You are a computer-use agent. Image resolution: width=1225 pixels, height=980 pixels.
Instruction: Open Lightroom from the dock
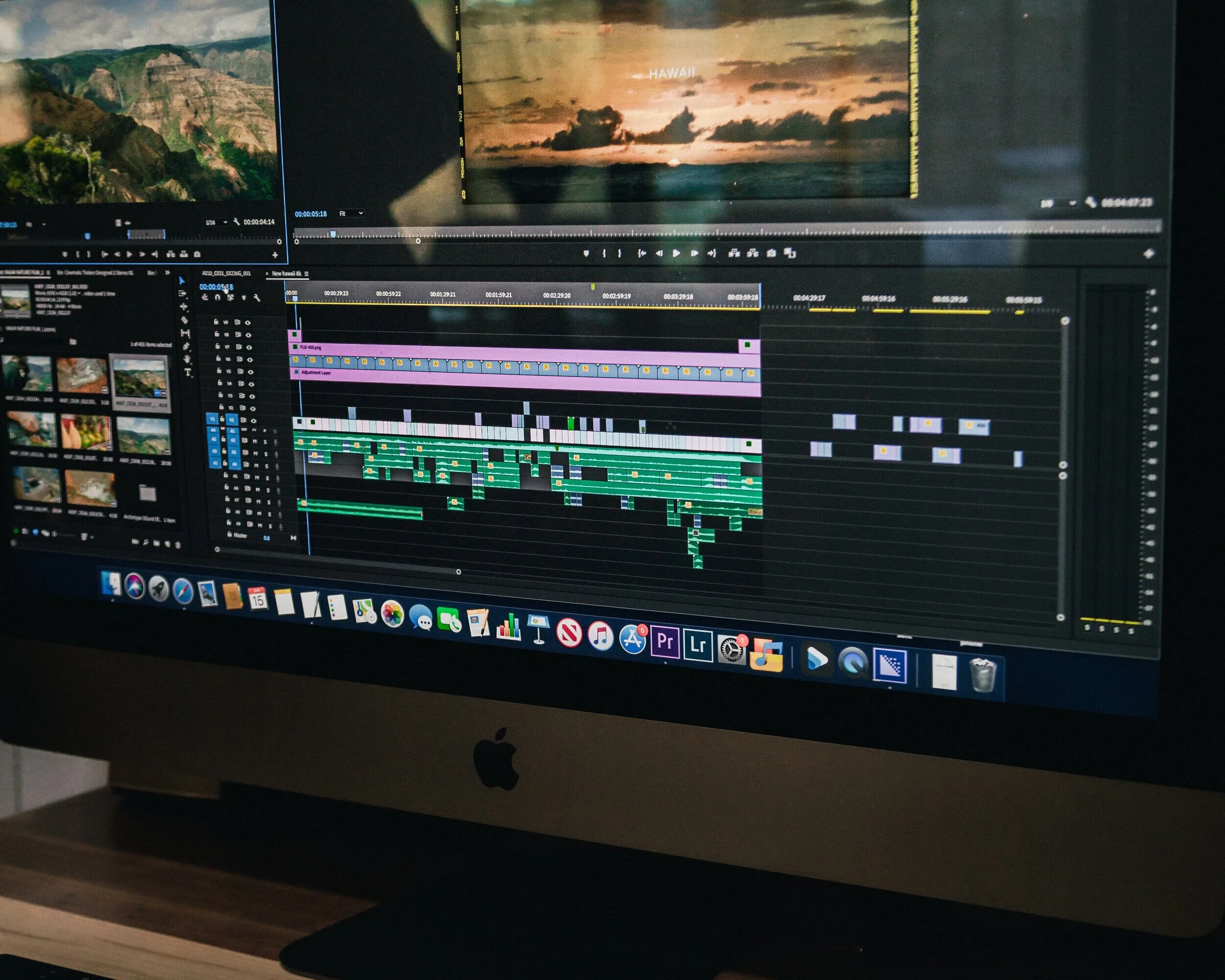[x=698, y=644]
